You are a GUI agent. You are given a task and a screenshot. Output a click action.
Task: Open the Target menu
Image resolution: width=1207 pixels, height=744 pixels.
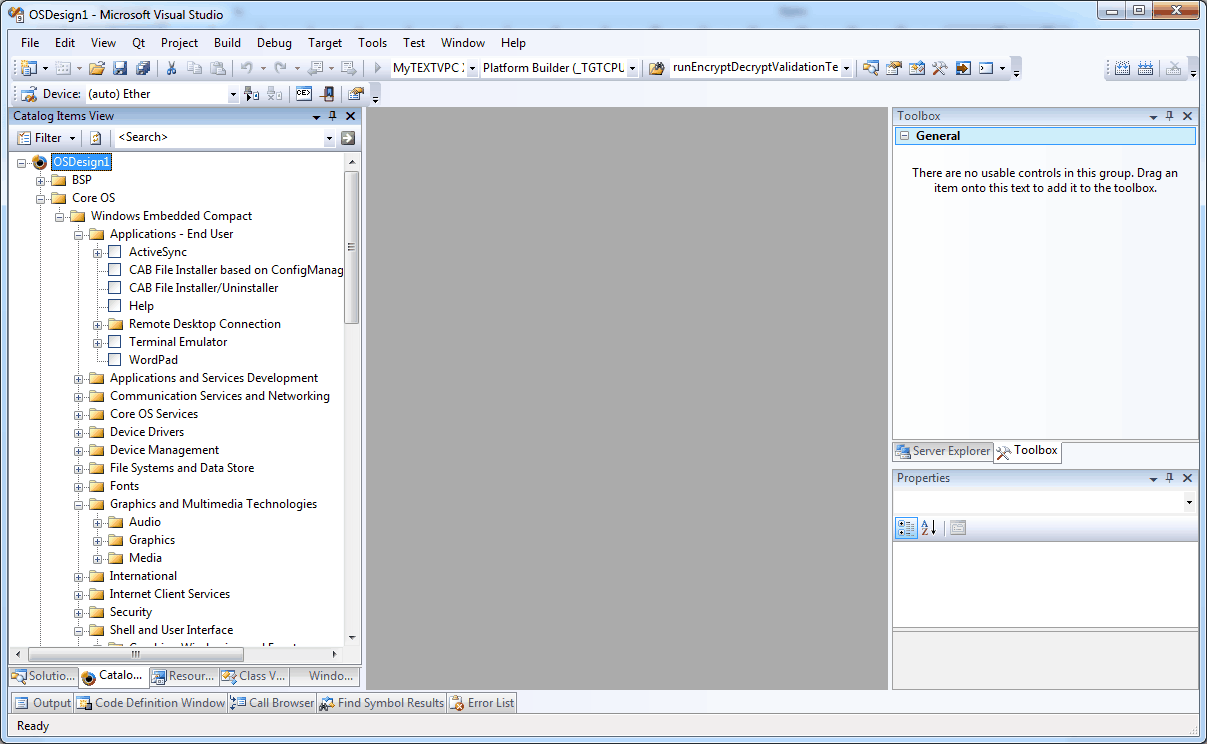[325, 43]
